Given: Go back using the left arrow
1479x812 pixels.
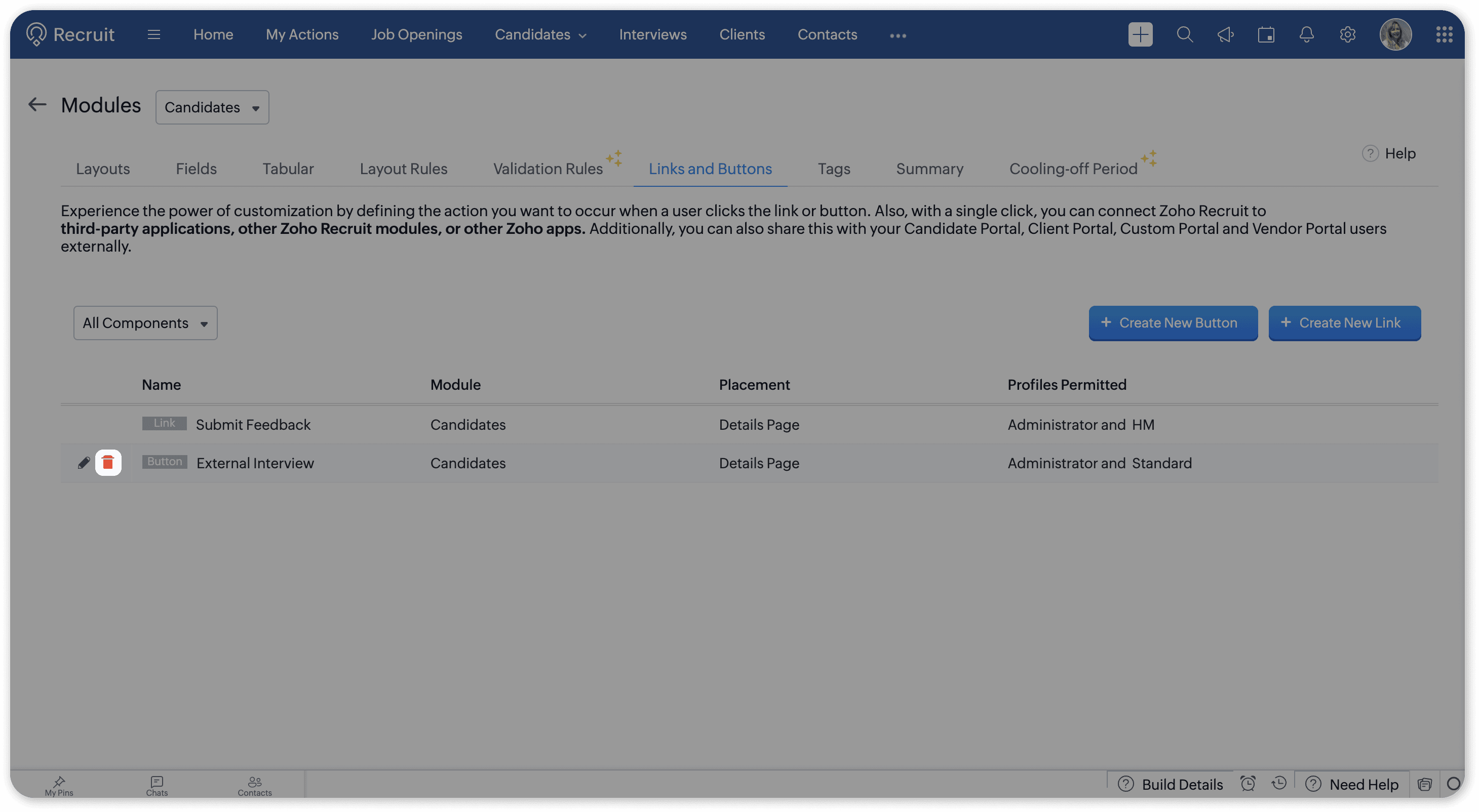Looking at the screenshot, I should (37, 105).
